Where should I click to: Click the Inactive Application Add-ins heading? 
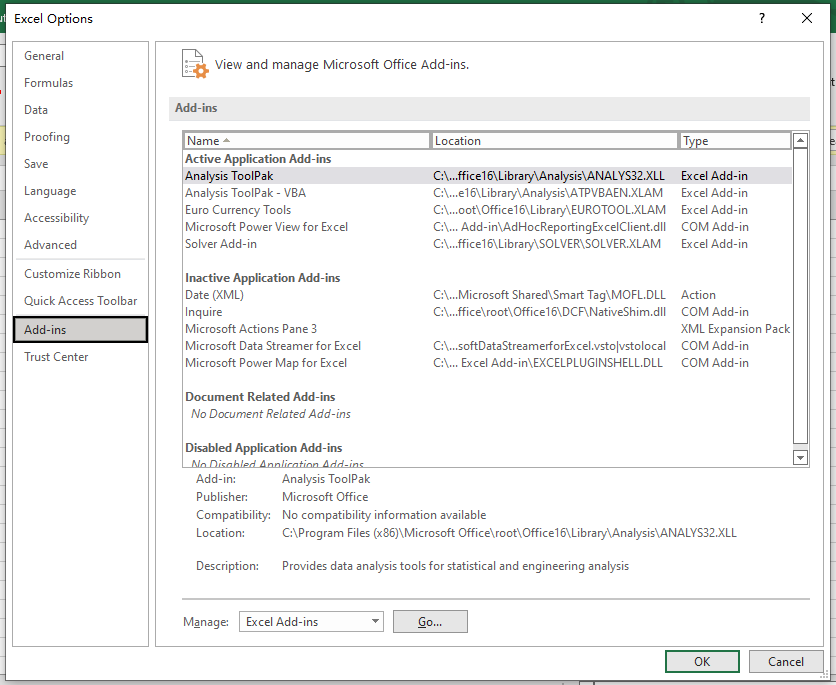pyautogui.click(x=263, y=278)
